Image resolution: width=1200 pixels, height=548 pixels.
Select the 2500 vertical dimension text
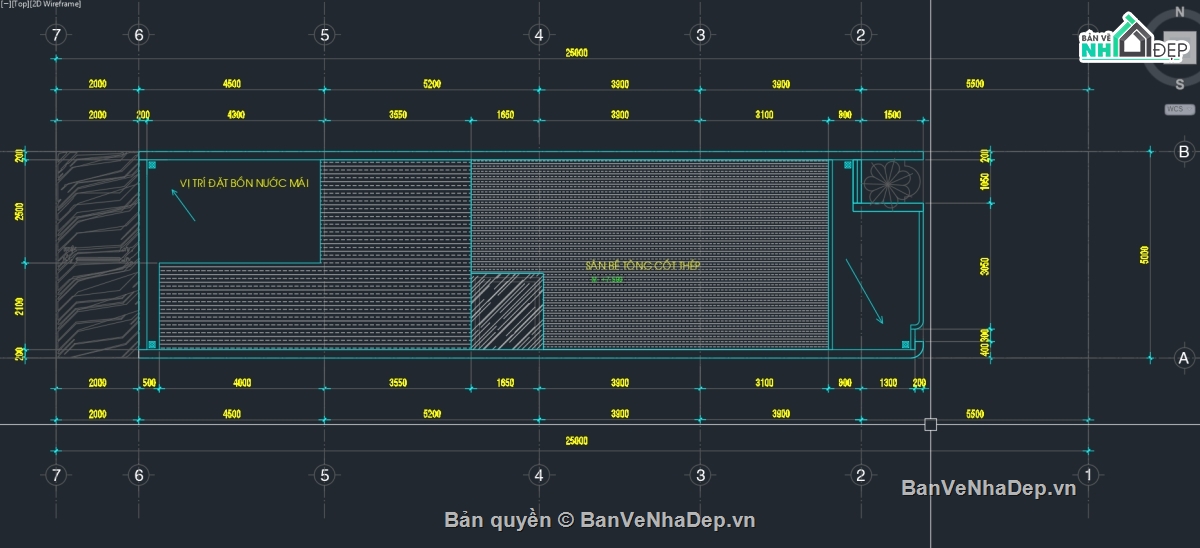point(21,211)
